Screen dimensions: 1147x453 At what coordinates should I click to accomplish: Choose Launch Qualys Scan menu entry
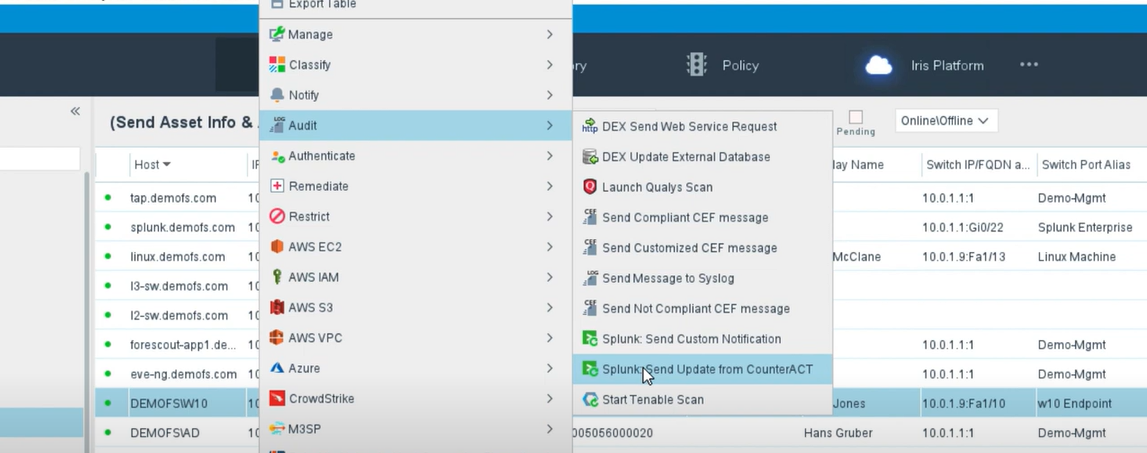pos(702,187)
